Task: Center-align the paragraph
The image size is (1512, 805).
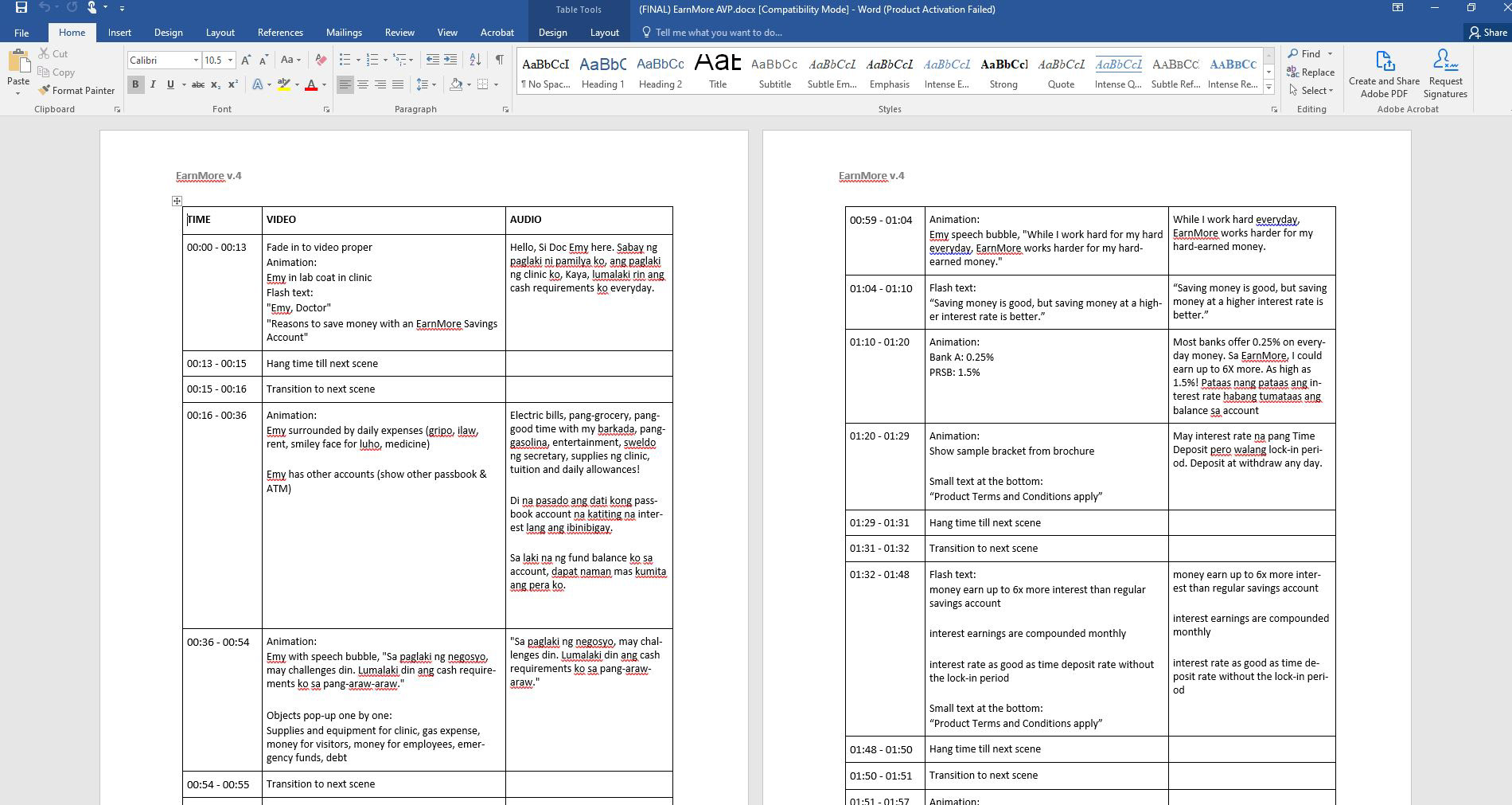Action: click(363, 84)
